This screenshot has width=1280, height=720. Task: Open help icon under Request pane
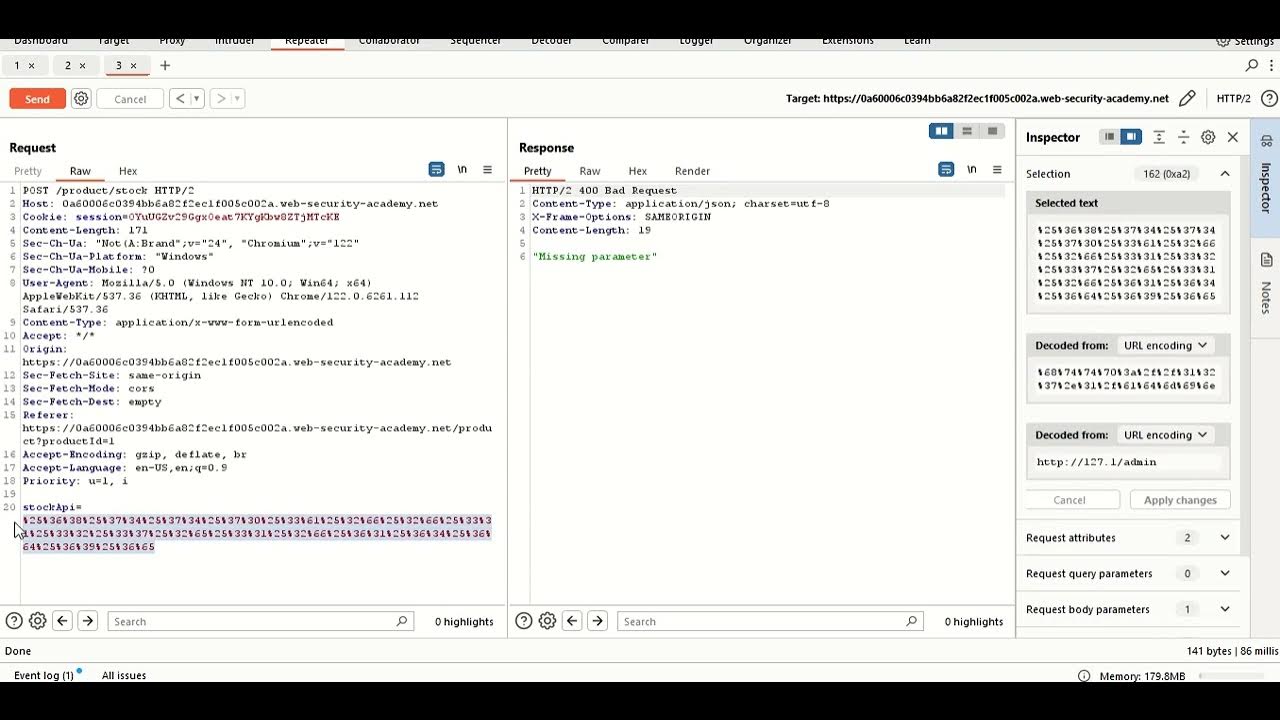tap(14, 621)
